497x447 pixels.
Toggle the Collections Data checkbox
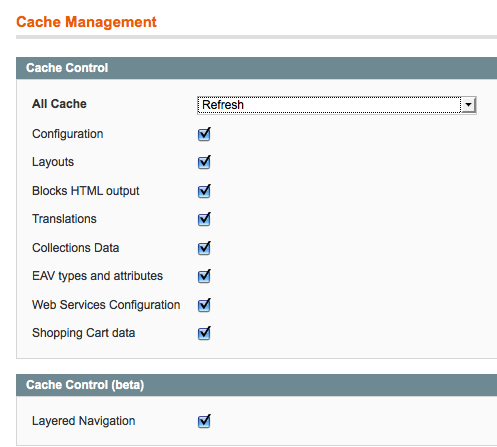pyautogui.click(x=204, y=248)
